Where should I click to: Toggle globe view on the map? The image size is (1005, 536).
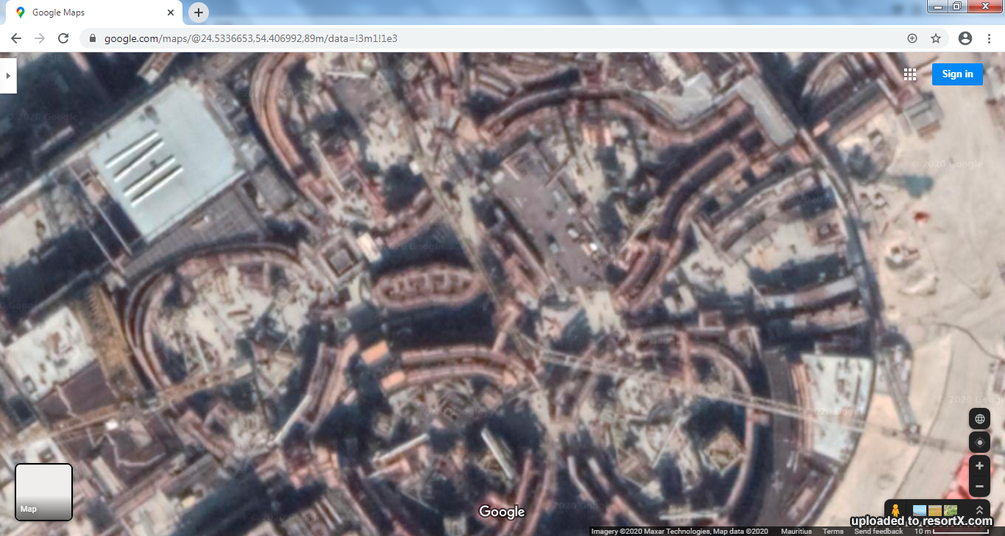(979, 419)
